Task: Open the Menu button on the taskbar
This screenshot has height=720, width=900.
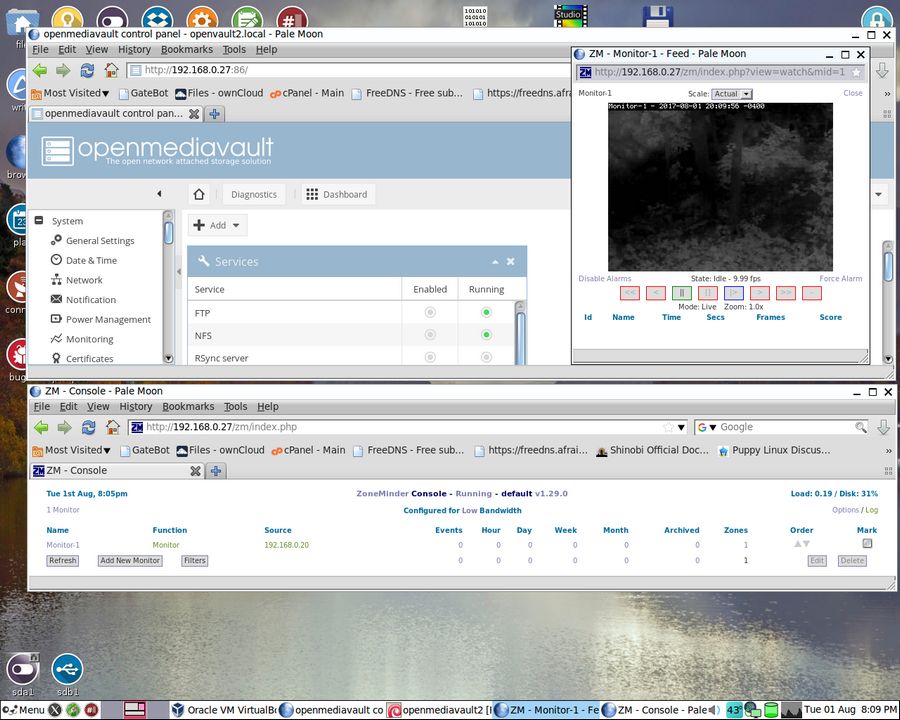Action: coord(25,710)
